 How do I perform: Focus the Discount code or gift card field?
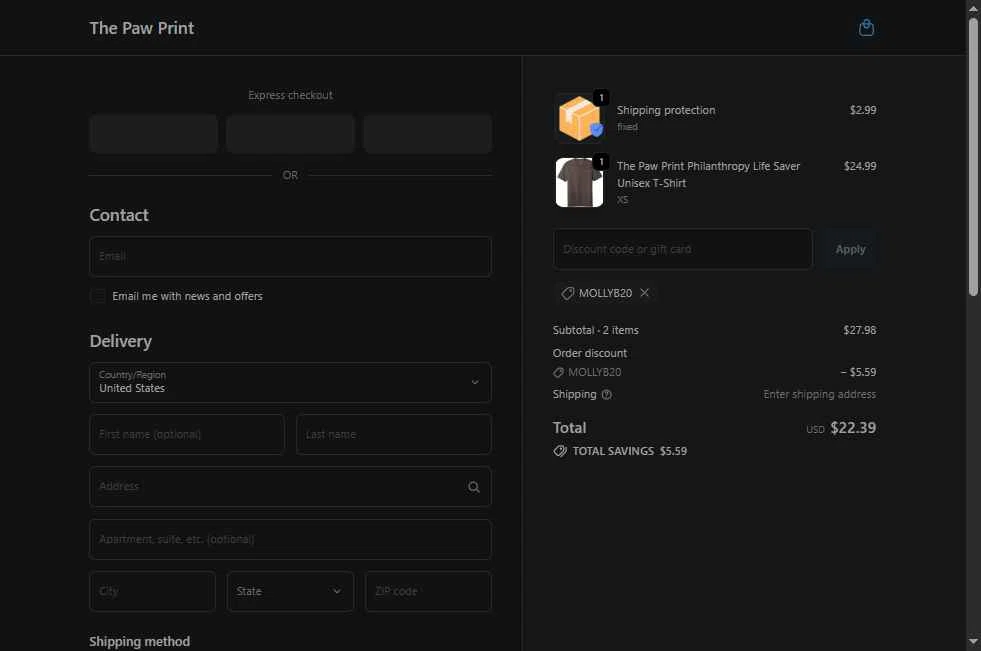pos(683,249)
